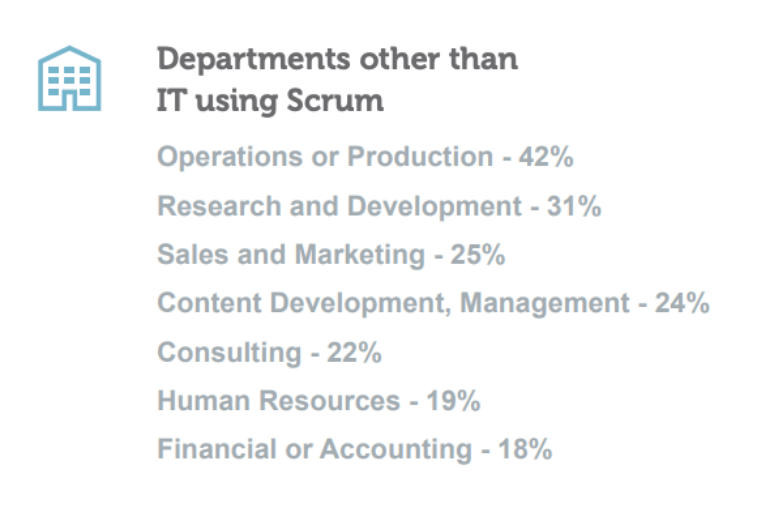Click the word 'Scrum' in the heading
The image size is (770, 525).
pos(335,101)
